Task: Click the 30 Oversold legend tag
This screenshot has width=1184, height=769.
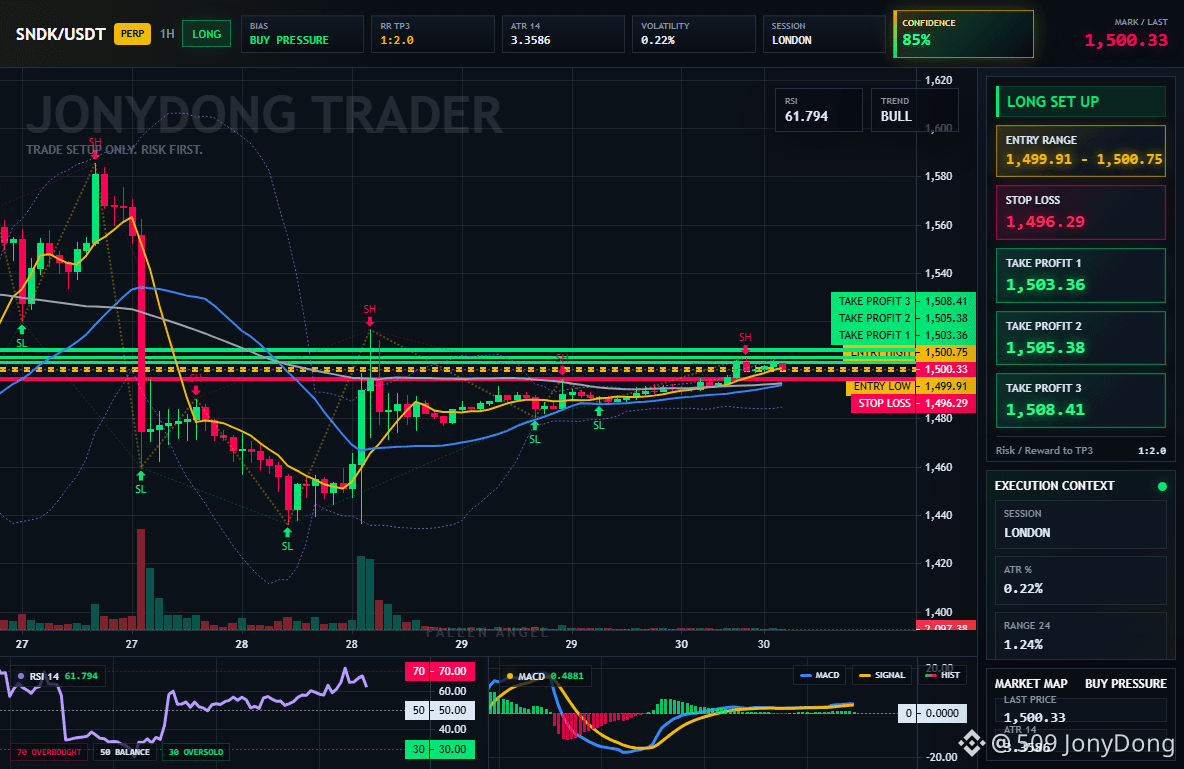Action: (196, 752)
